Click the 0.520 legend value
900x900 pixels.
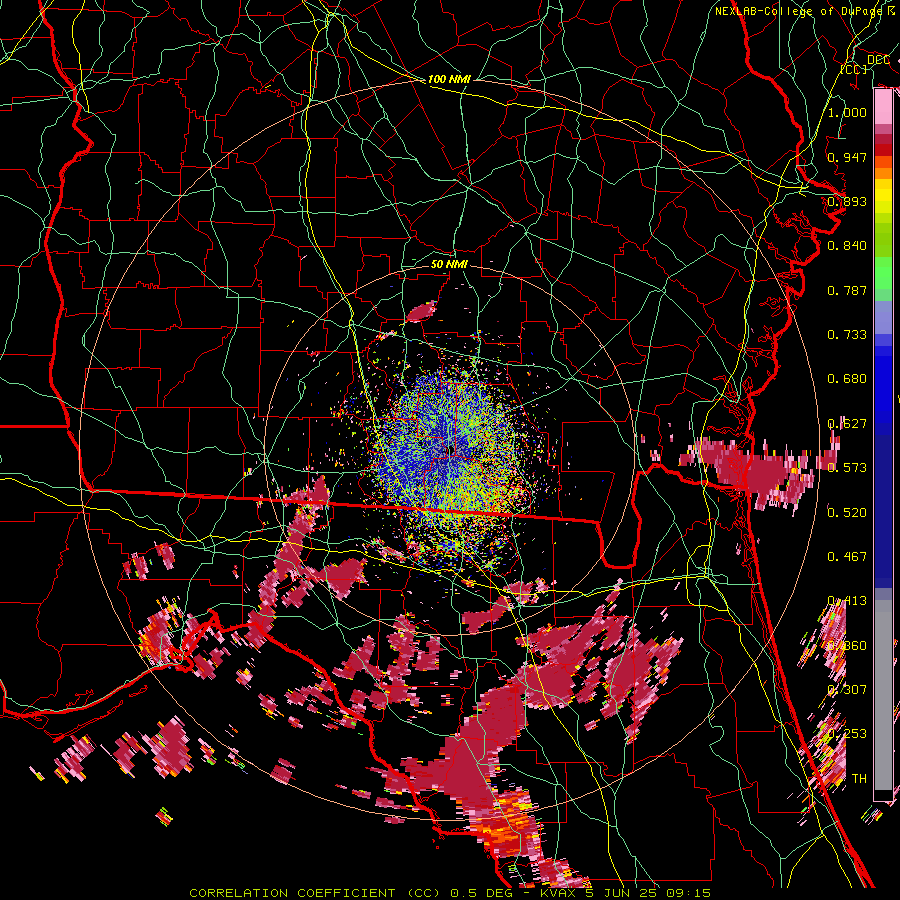[x=847, y=512]
